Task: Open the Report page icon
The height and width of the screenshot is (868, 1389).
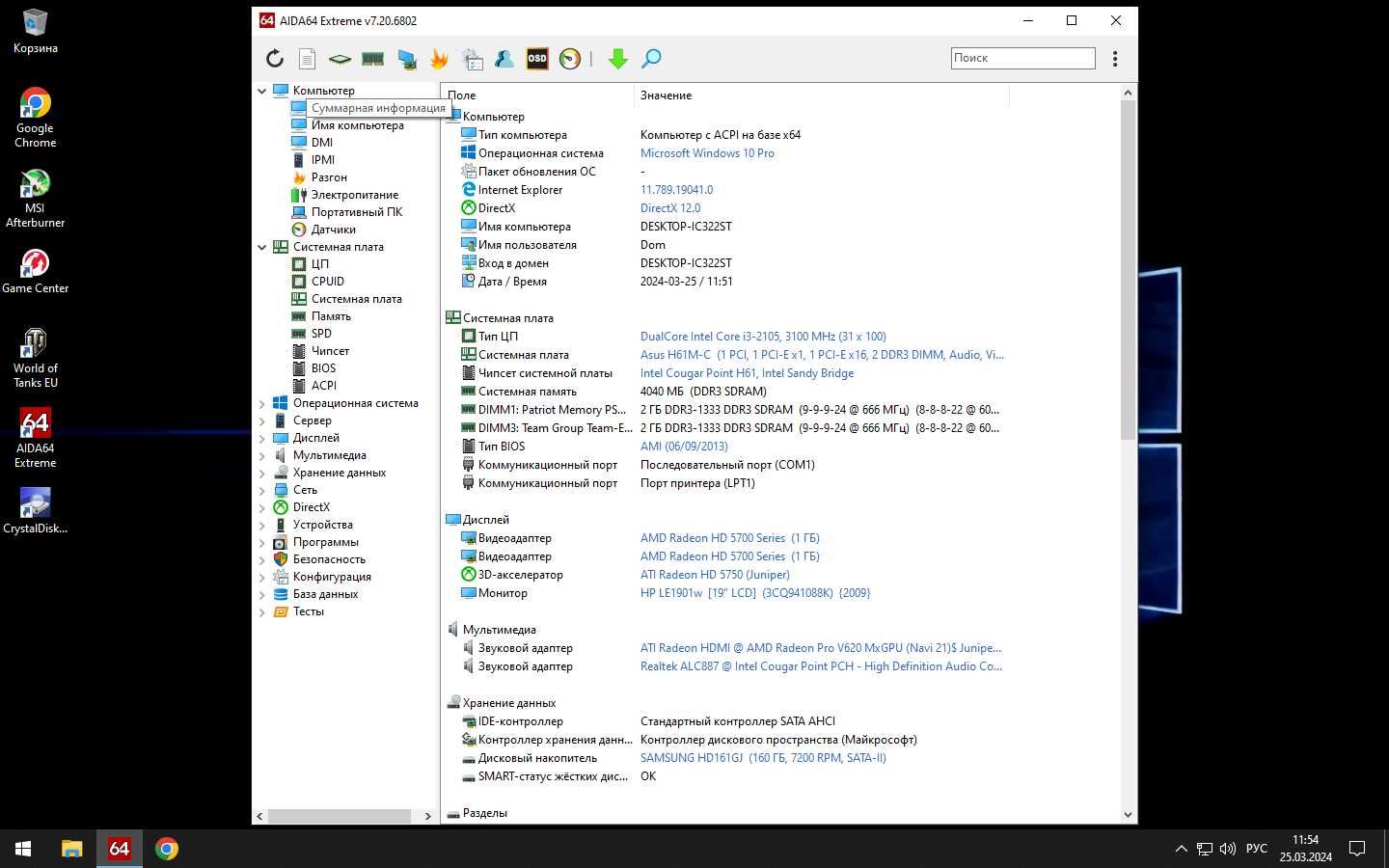Action: click(307, 59)
